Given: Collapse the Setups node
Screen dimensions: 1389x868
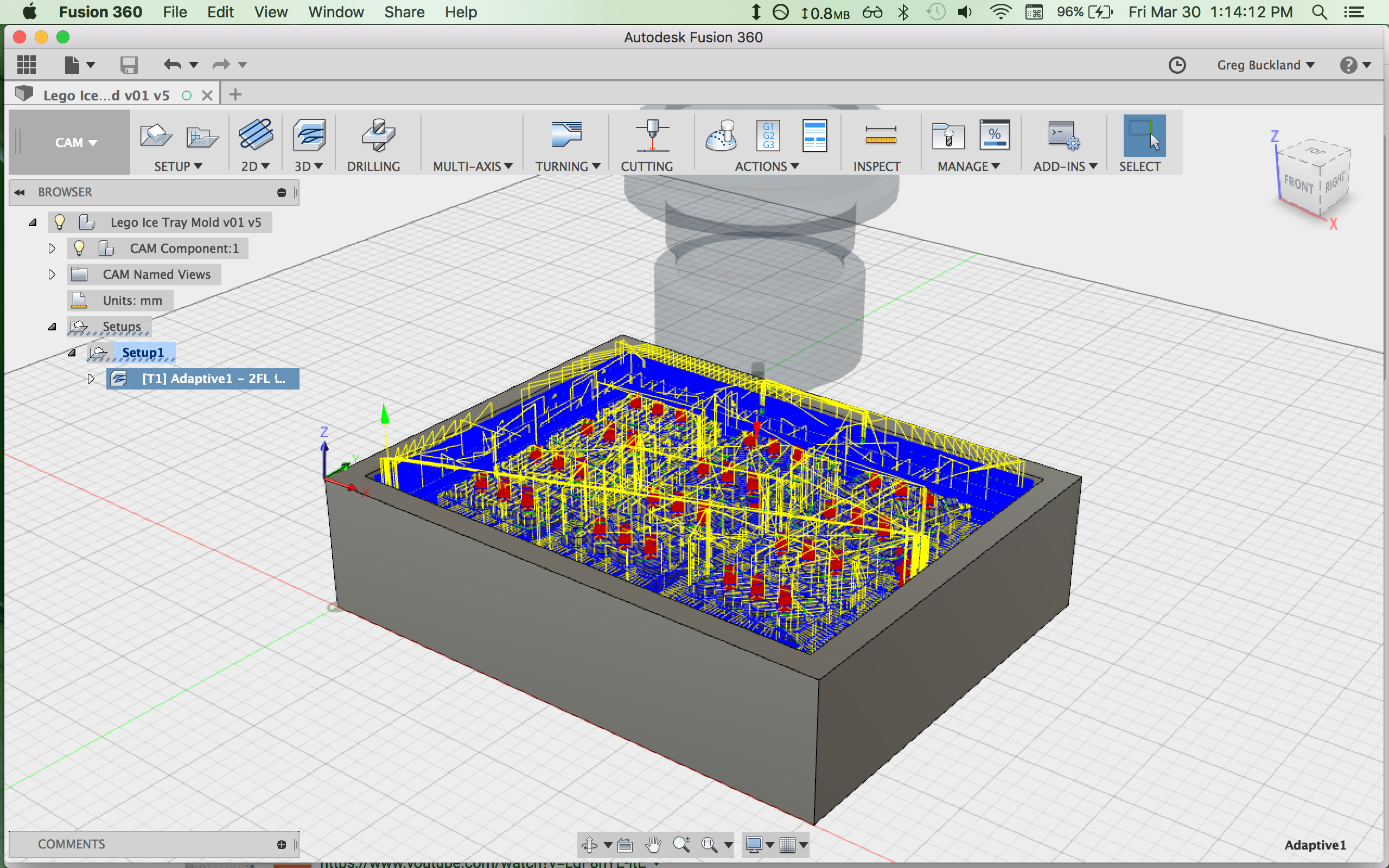Looking at the screenshot, I should click(x=52, y=327).
